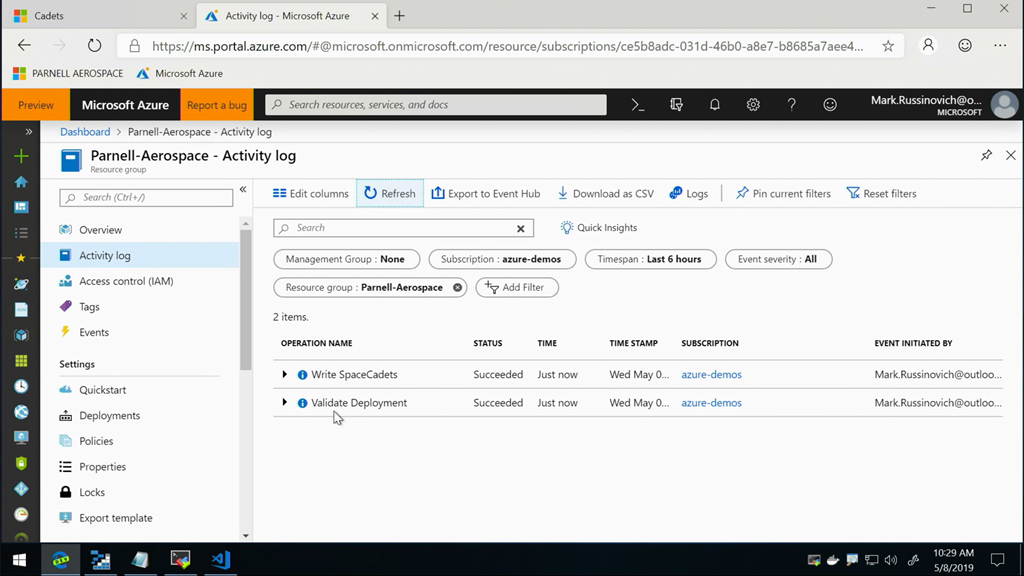This screenshot has height=576, width=1024.
Task: Click Create a resource plus icon
Action: 21,156
